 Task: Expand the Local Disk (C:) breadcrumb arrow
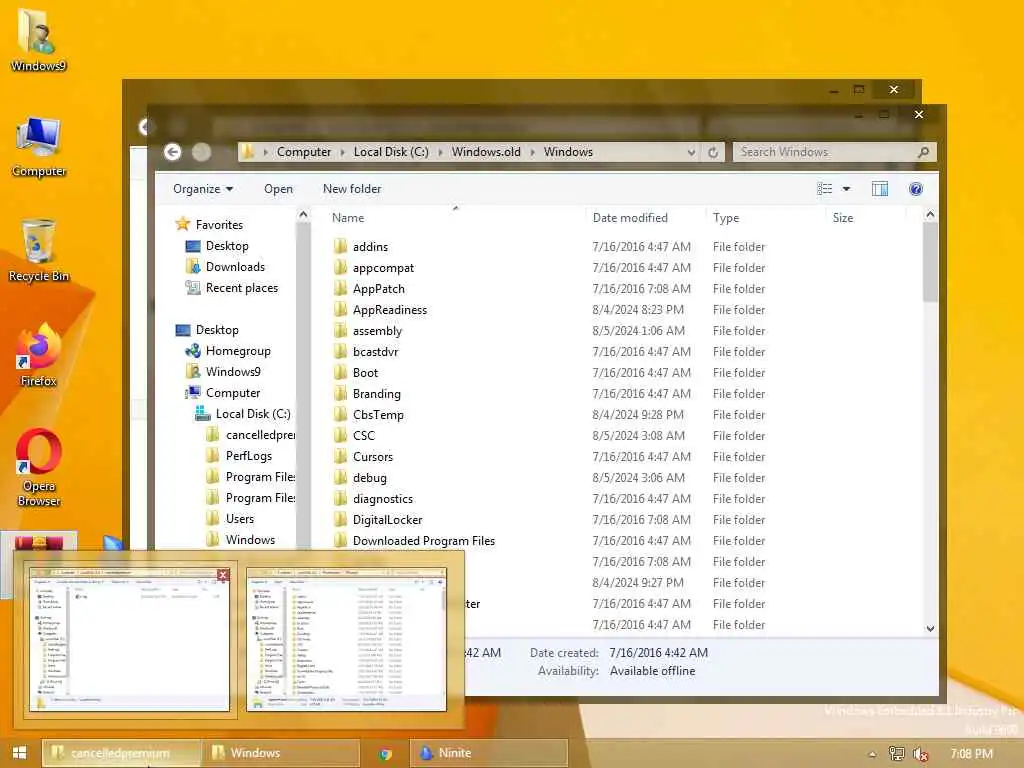440,152
